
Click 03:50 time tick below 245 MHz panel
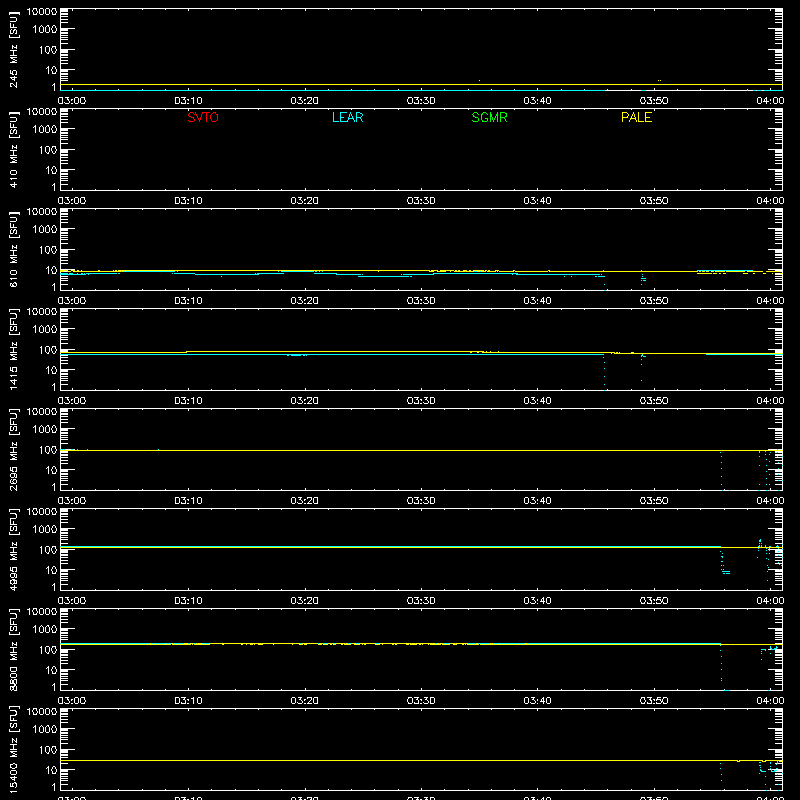[x=654, y=101]
